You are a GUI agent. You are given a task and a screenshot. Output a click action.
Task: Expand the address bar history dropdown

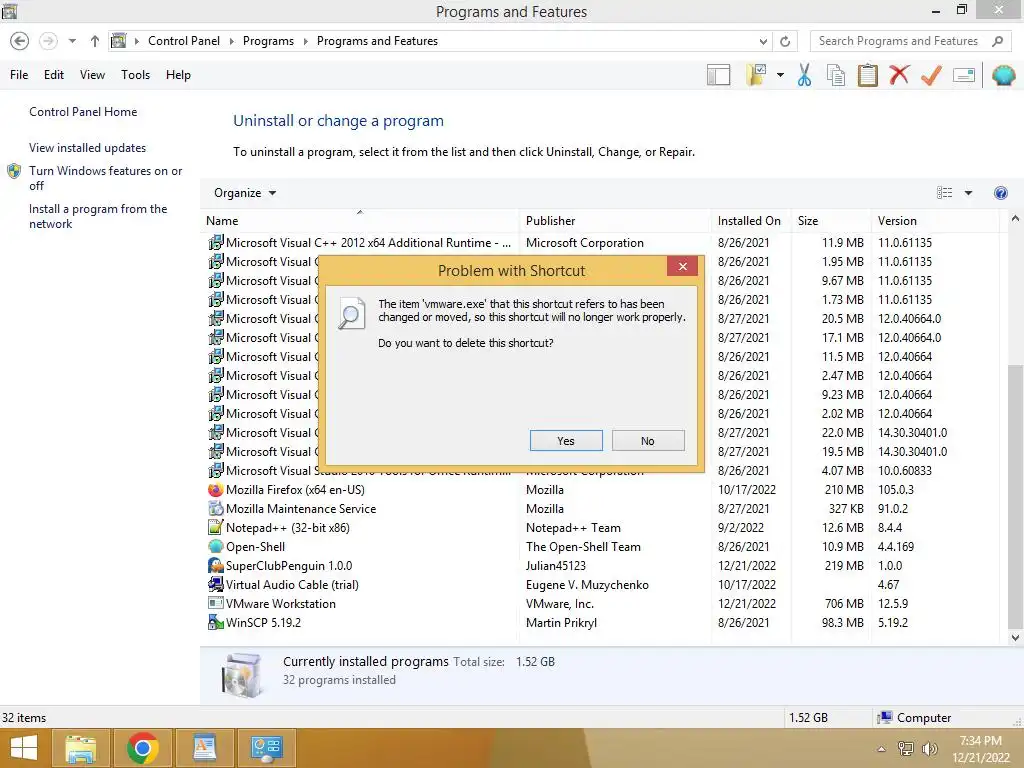763,41
